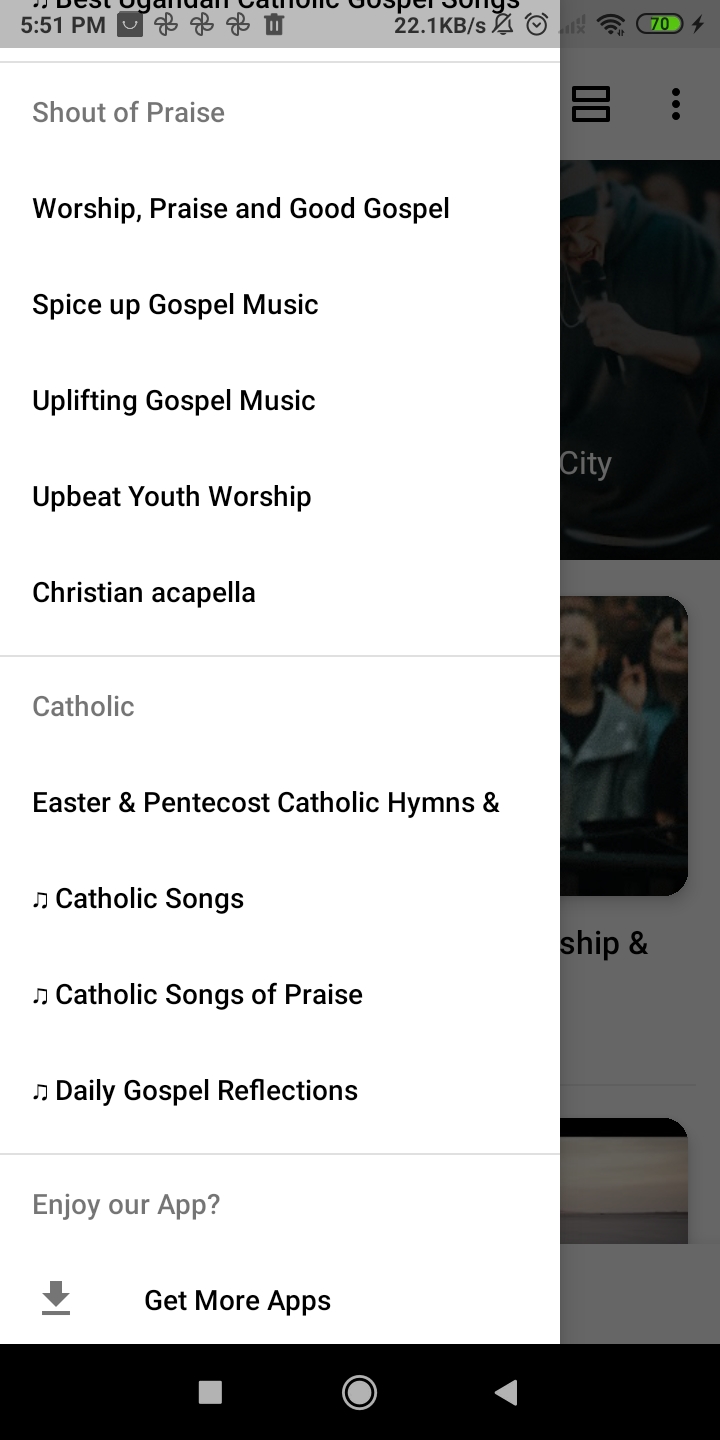
Task: Open the three-dot overflow menu
Action: (676, 104)
